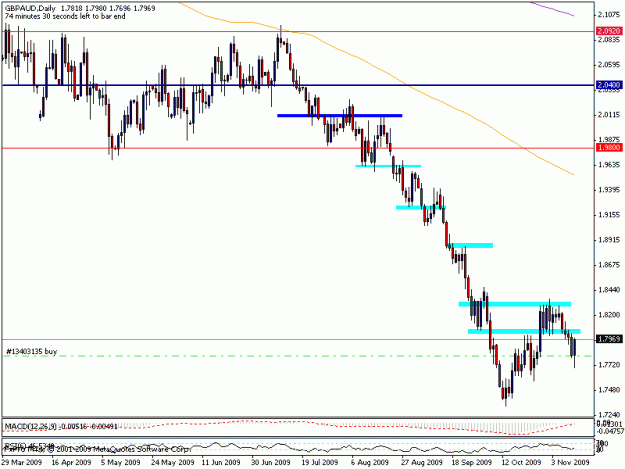
Task: Click the 1.8200 price scale value
Action: coord(609,315)
